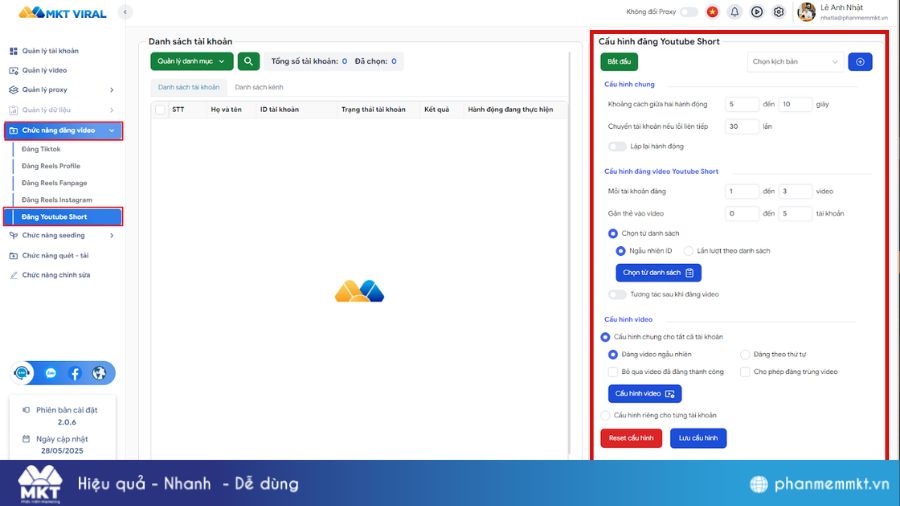Viewport: 900px width, 506px height.
Task: Tick the select-all checkbox in table header
Action: point(160,110)
